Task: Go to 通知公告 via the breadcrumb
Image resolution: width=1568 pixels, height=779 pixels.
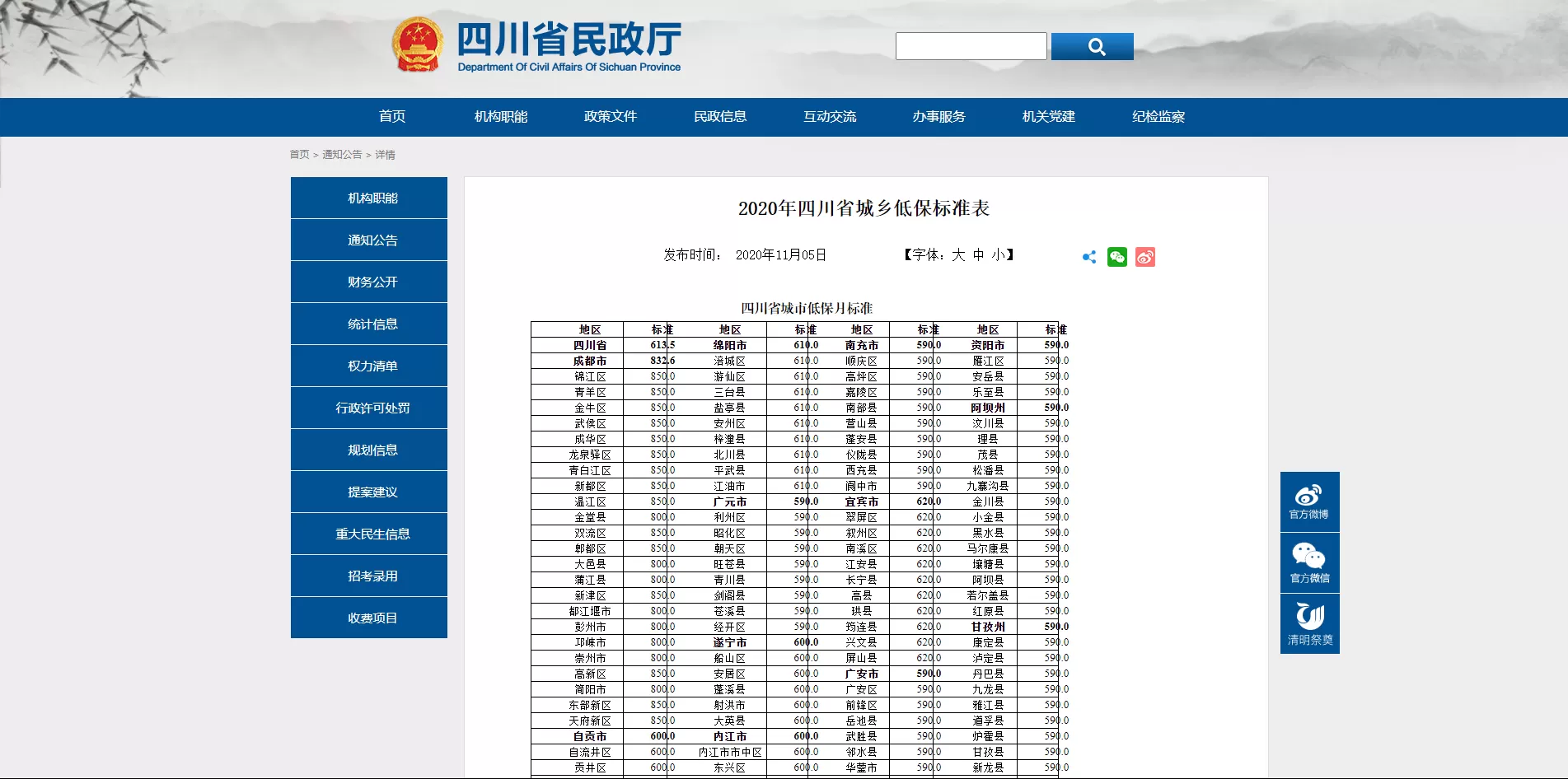Action: tap(342, 155)
